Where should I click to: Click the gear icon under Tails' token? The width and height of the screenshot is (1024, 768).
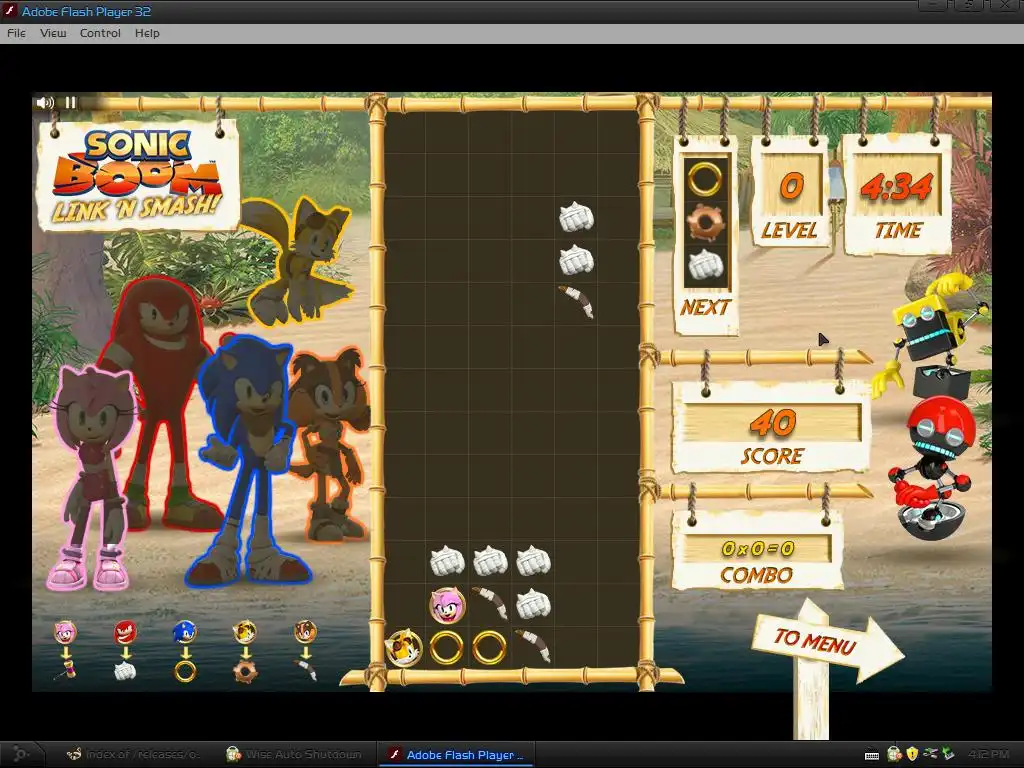coord(246,671)
